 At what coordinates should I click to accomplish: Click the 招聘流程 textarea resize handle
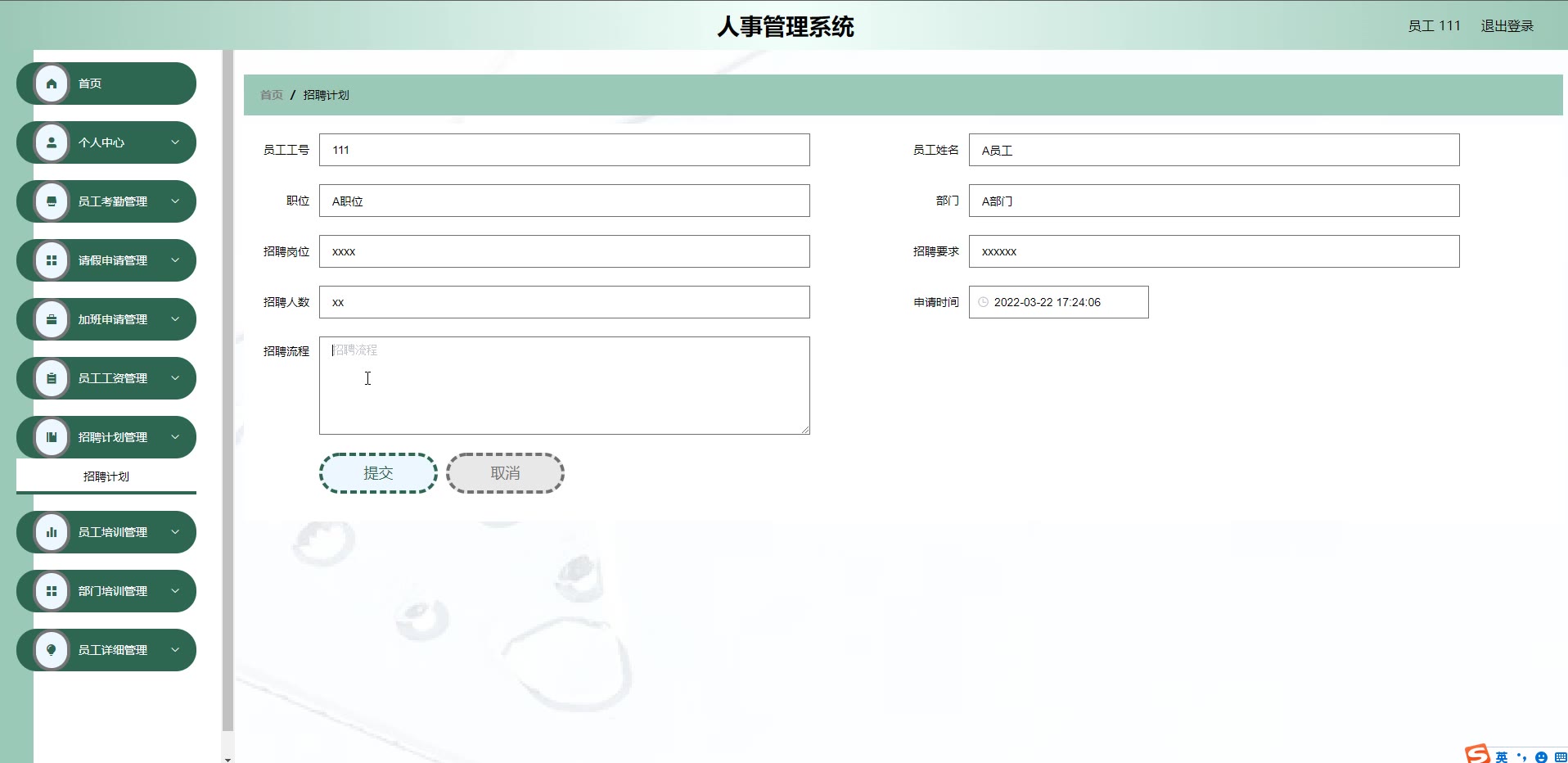click(805, 430)
